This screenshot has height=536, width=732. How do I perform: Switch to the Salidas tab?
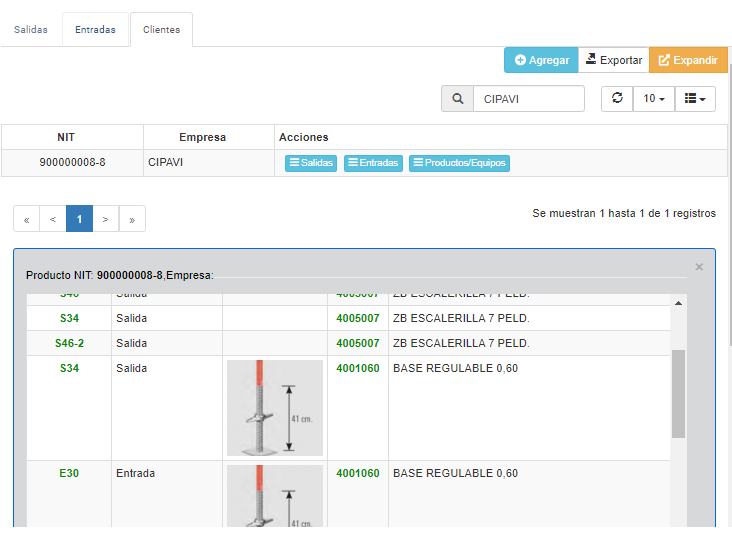(x=30, y=30)
